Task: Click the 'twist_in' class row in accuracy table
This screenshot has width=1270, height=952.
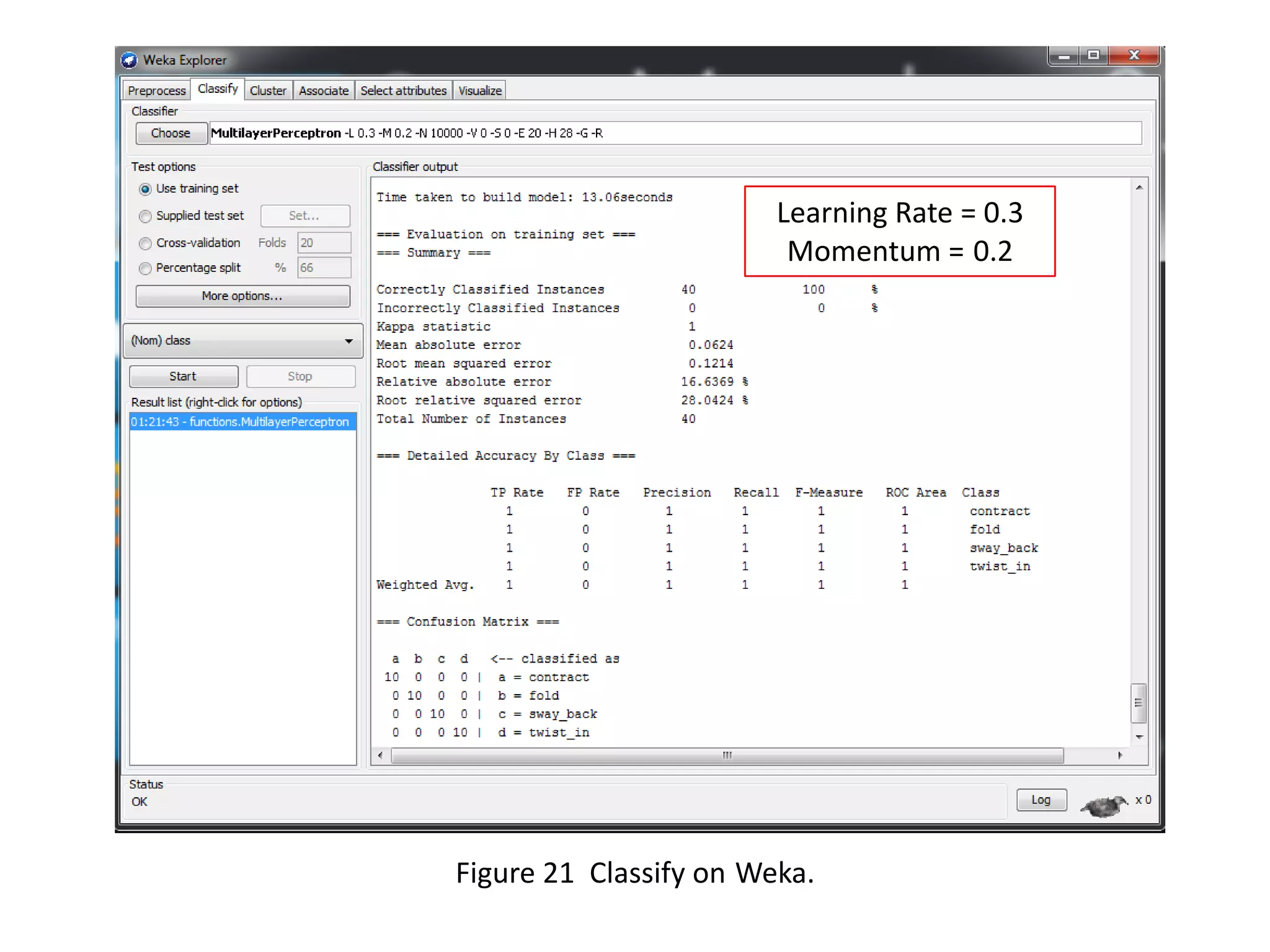Action: (768, 566)
